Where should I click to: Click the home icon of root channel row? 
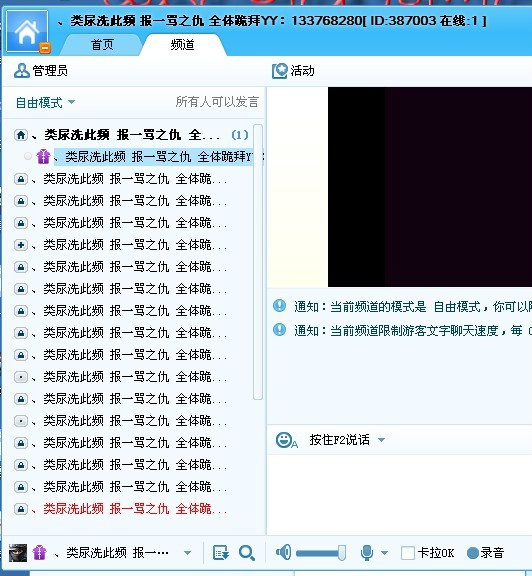pyautogui.click(x=21, y=135)
